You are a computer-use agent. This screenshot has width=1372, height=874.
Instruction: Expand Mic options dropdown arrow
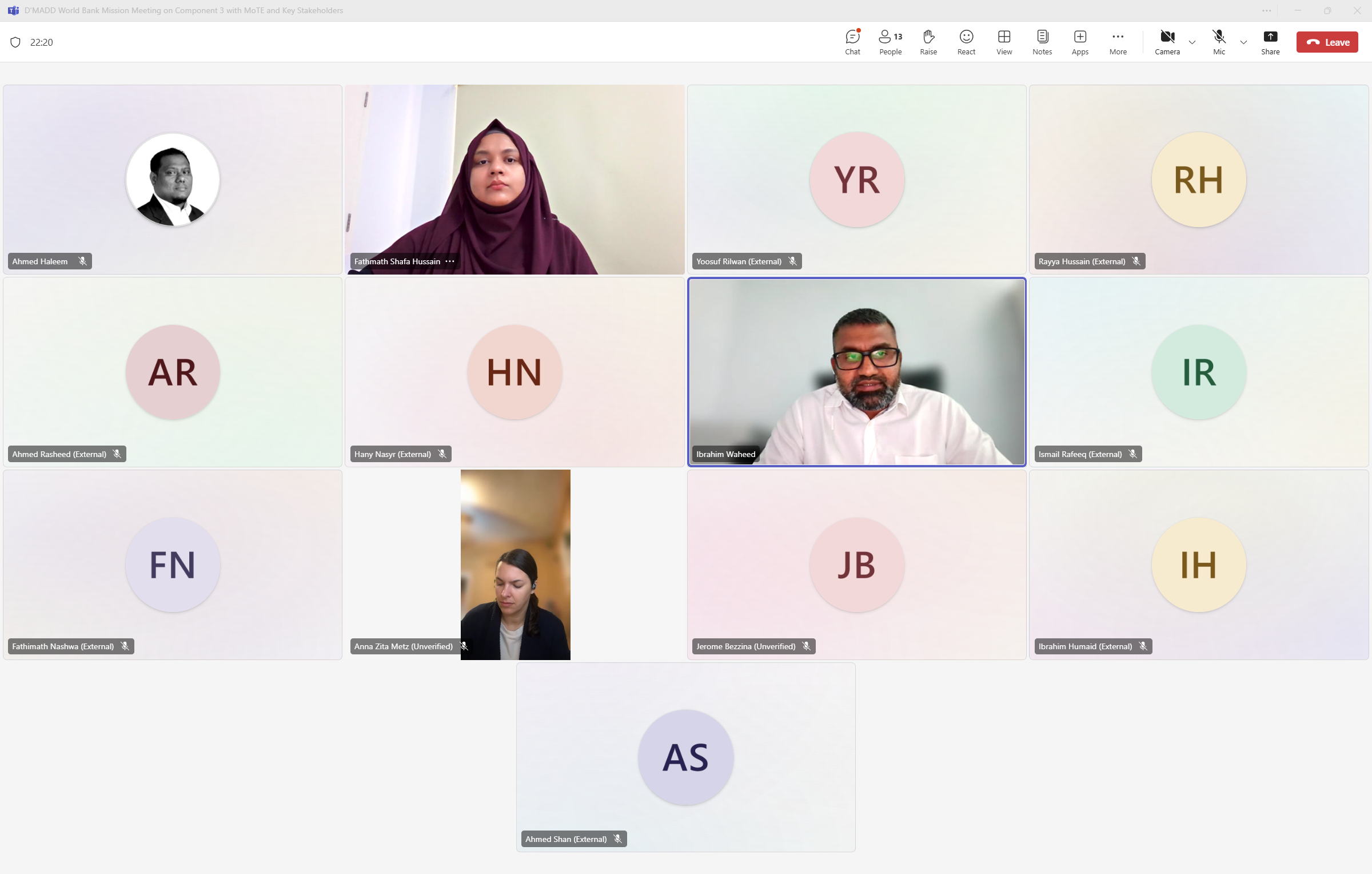(x=1243, y=42)
